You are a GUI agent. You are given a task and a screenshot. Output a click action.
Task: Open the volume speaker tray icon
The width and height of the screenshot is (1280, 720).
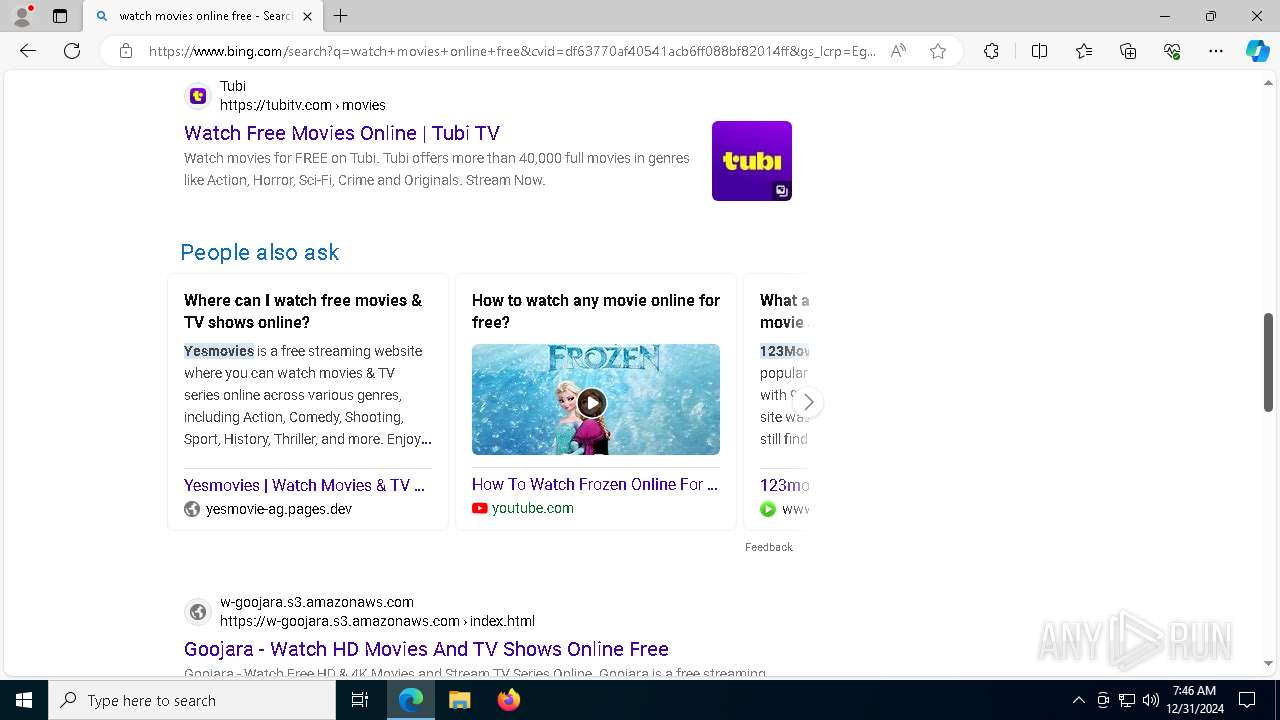point(1150,700)
